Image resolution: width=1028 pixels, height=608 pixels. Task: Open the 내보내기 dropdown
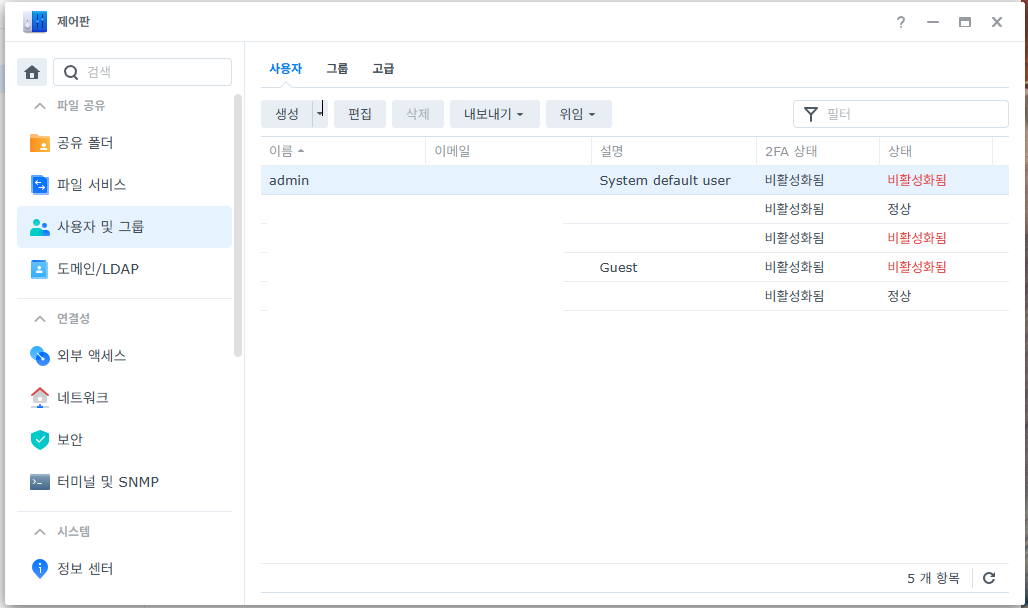pyautogui.click(x=494, y=114)
